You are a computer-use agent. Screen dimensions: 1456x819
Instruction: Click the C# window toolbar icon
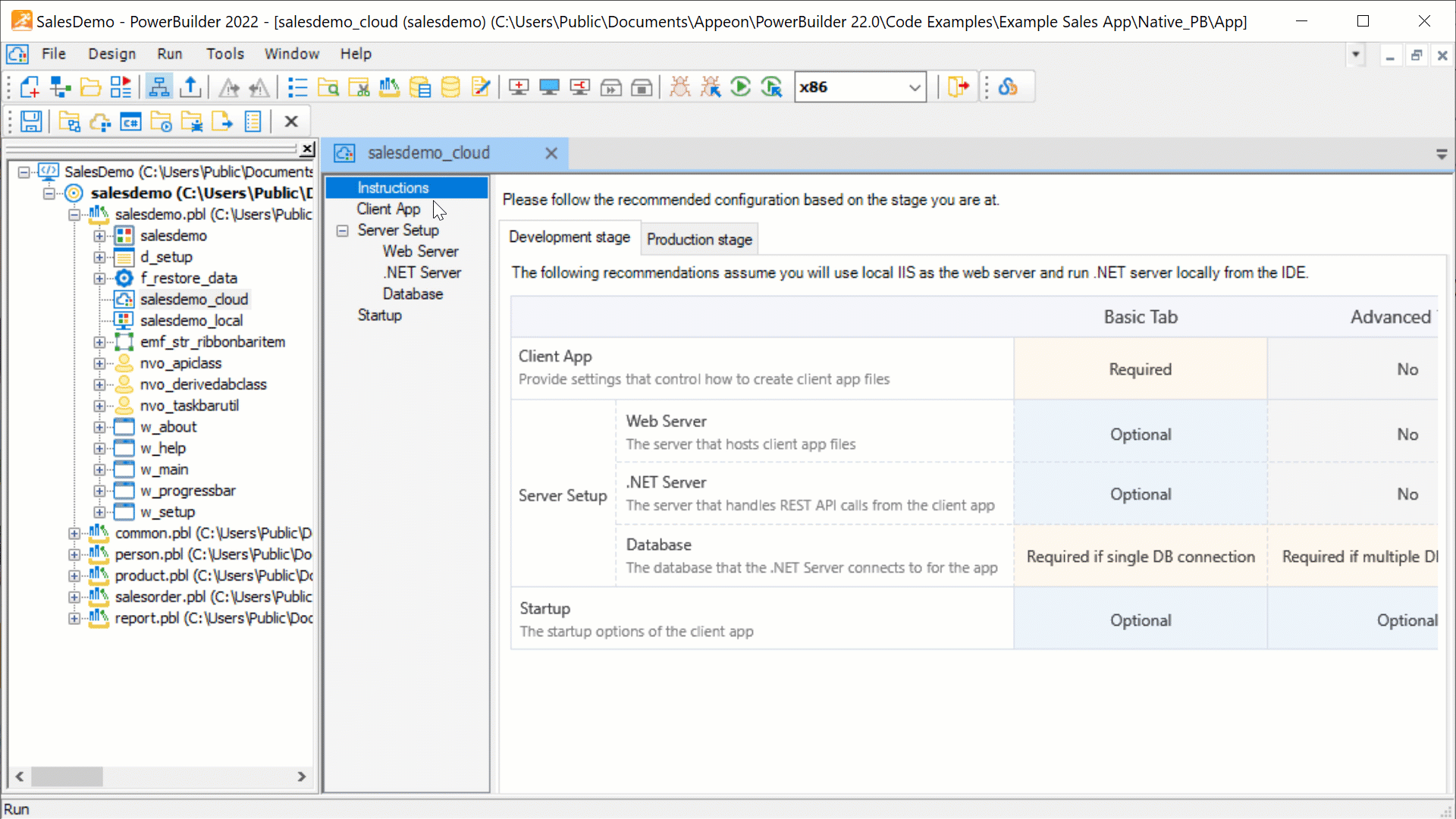(130, 121)
